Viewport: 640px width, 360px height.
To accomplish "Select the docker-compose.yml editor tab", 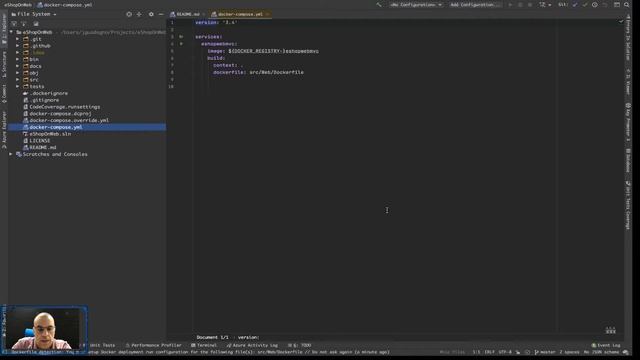I will [x=240, y=14].
